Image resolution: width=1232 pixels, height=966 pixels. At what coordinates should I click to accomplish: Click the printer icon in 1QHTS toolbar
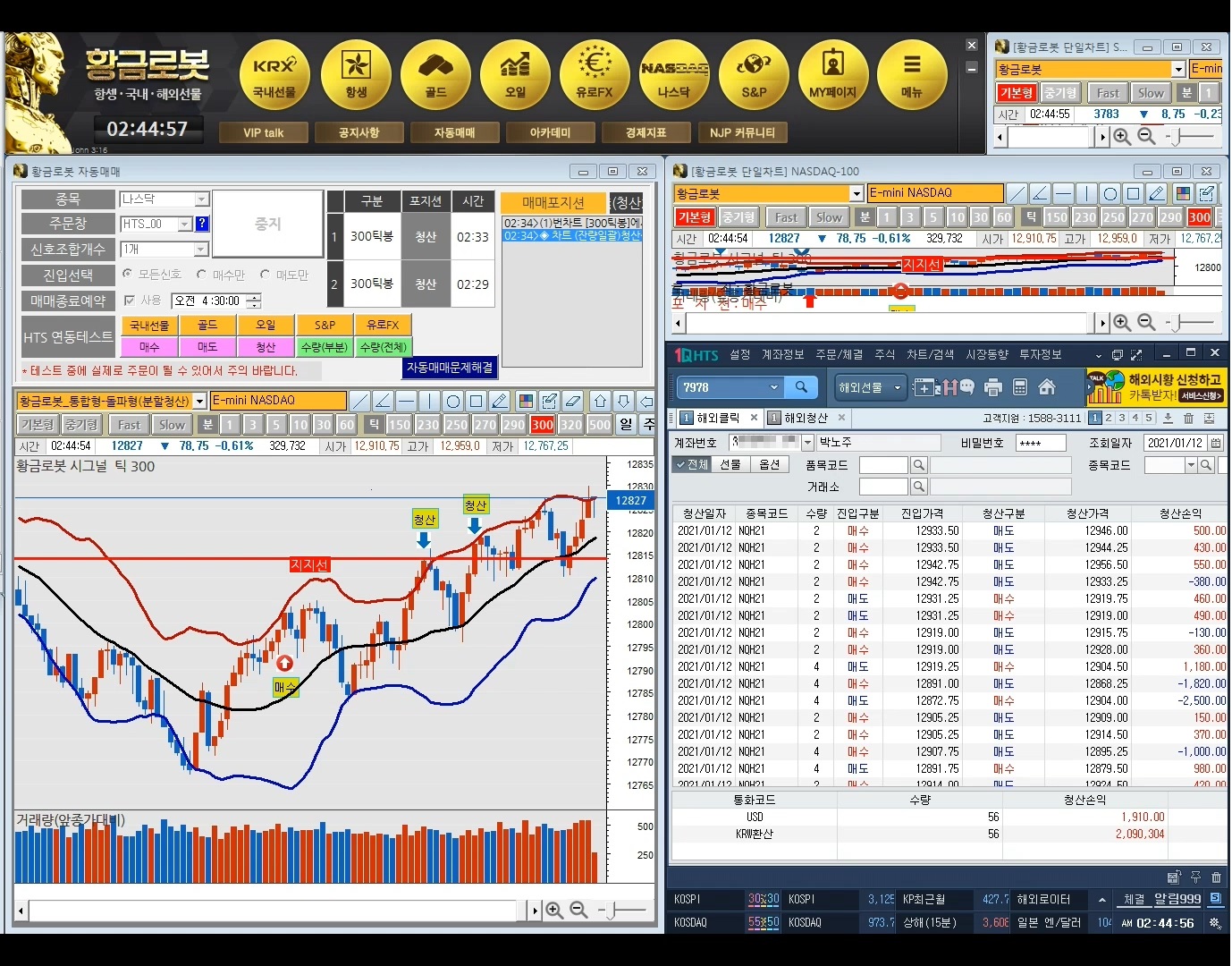[992, 387]
